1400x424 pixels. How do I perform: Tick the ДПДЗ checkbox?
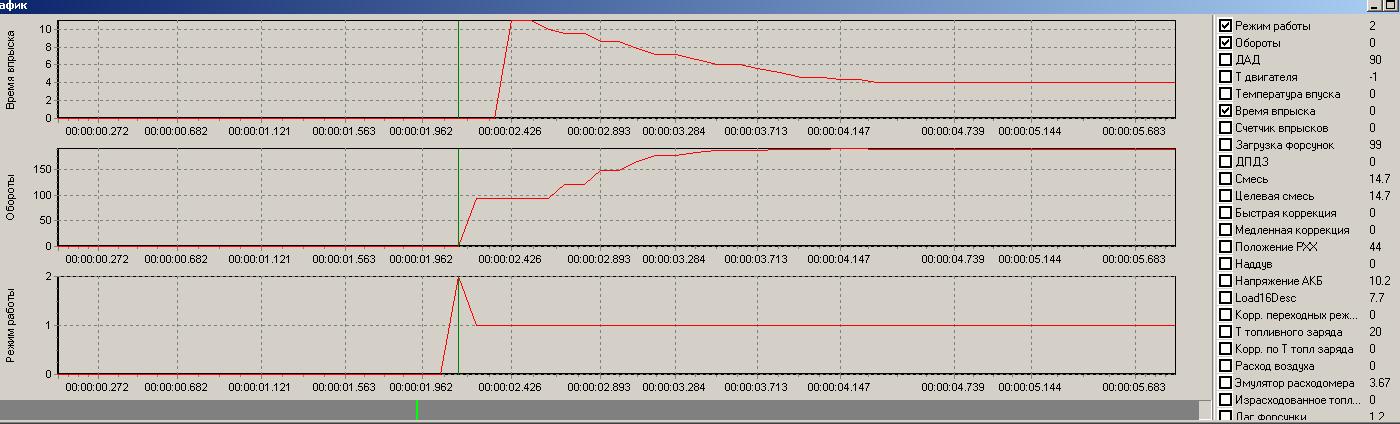click(x=1226, y=162)
